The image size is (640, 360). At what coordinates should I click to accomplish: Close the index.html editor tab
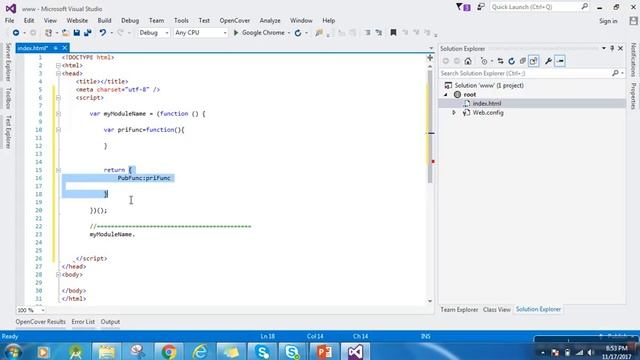point(64,48)
